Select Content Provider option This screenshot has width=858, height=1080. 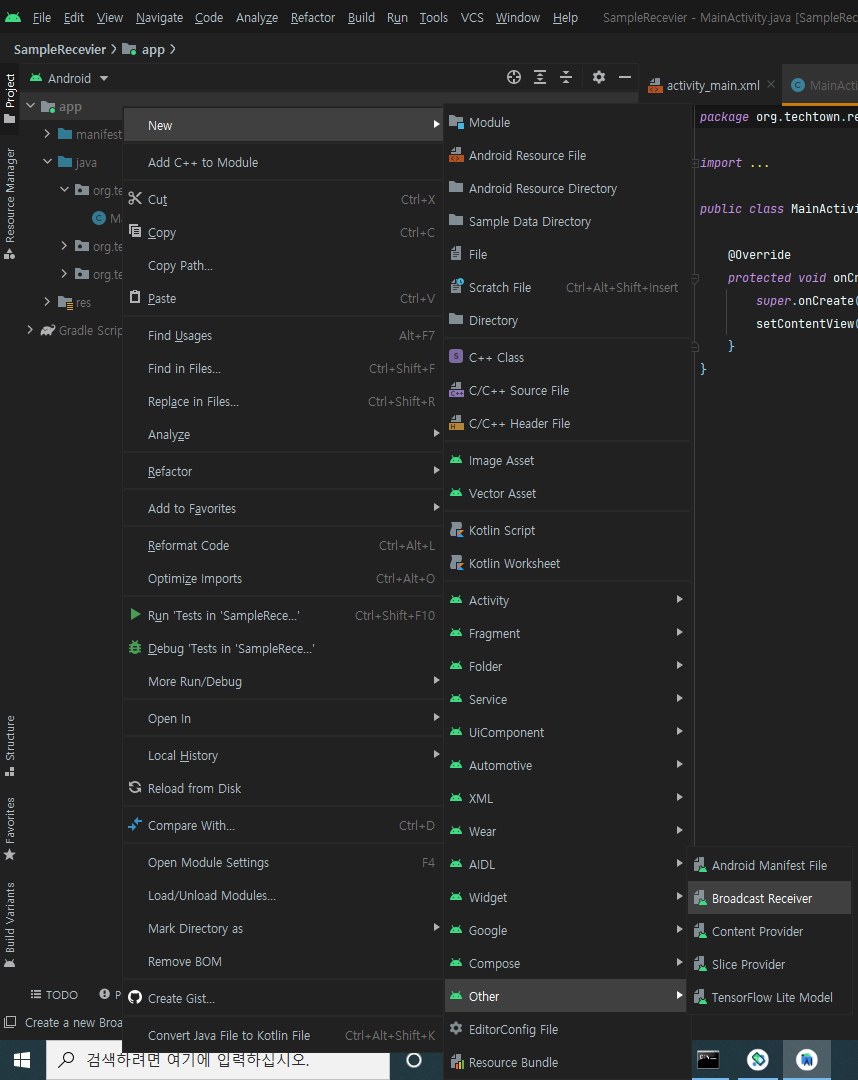pos(770,931)
